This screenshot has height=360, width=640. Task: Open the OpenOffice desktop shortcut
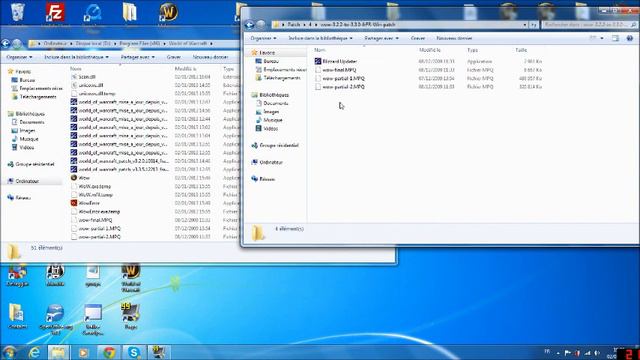(x=56, y=319)
